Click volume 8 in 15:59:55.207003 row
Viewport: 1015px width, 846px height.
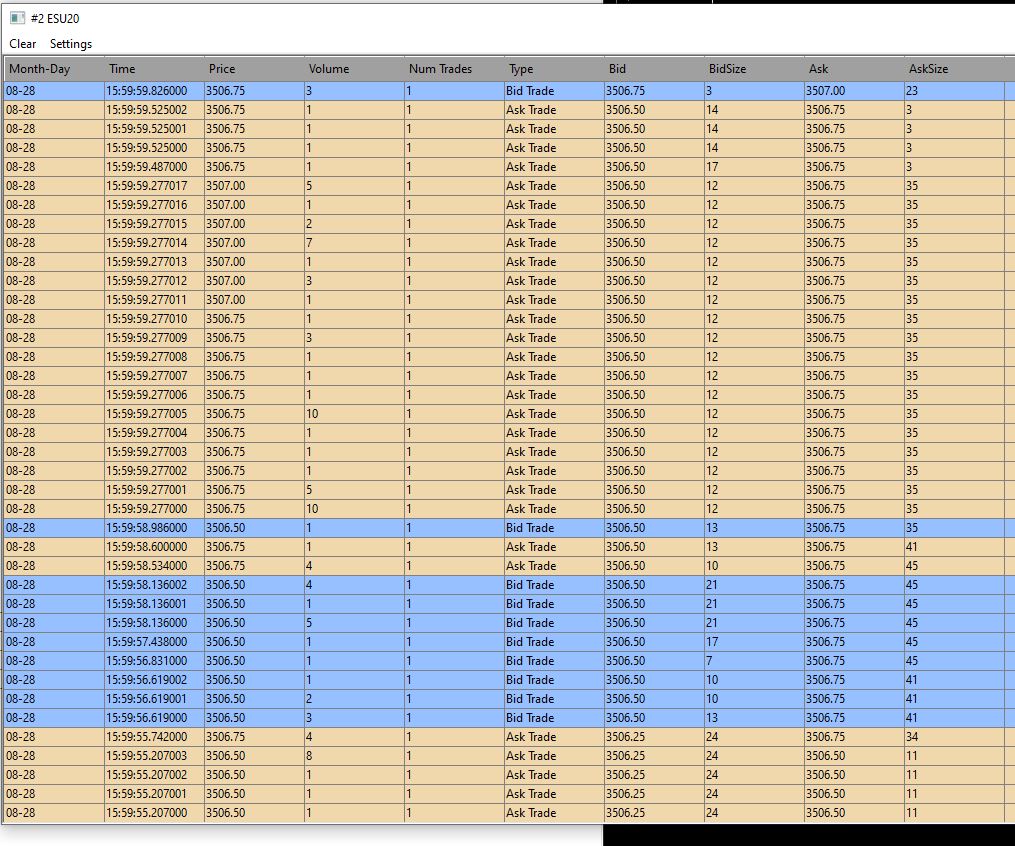pyautogui.click(x=354, y=755)
